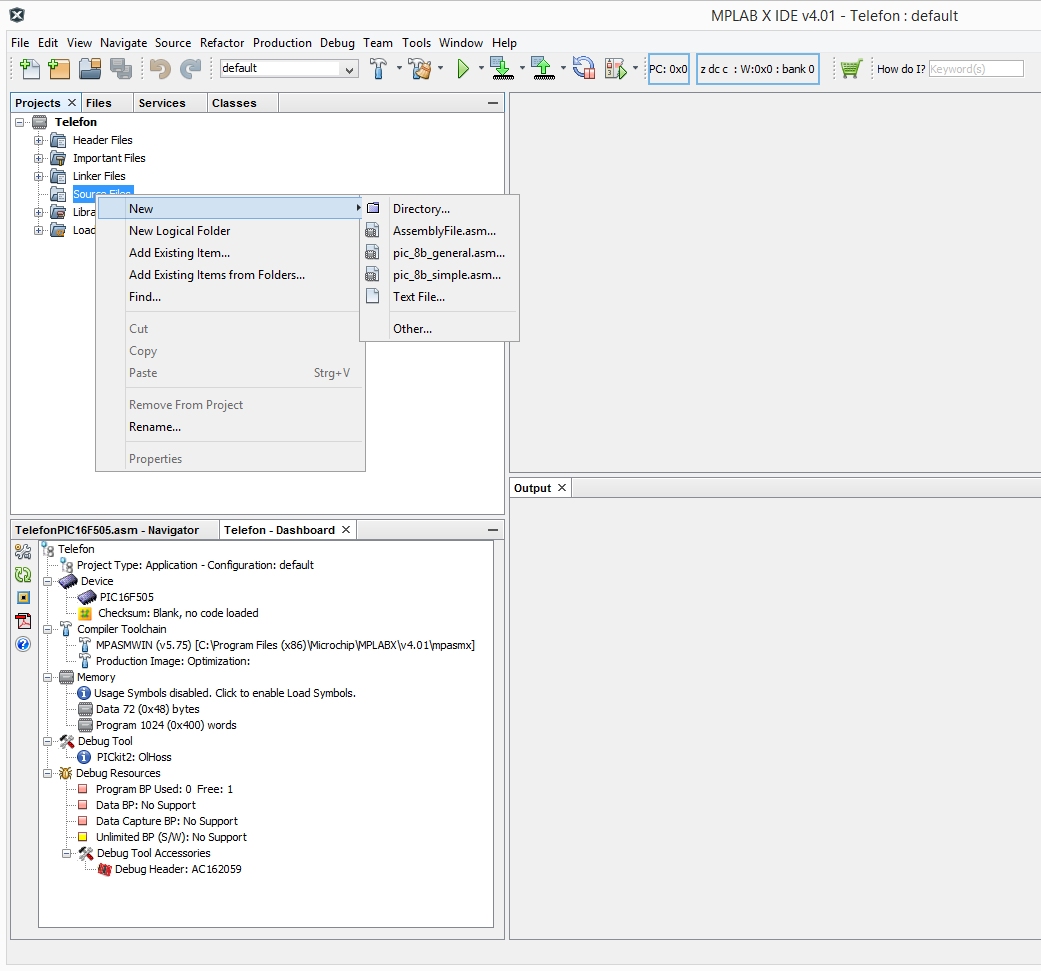Image resolution: width=1041 pixels, height=971 pixels.
Task: Collapse the Telefon project tree node
Action: tap(20, 122)
